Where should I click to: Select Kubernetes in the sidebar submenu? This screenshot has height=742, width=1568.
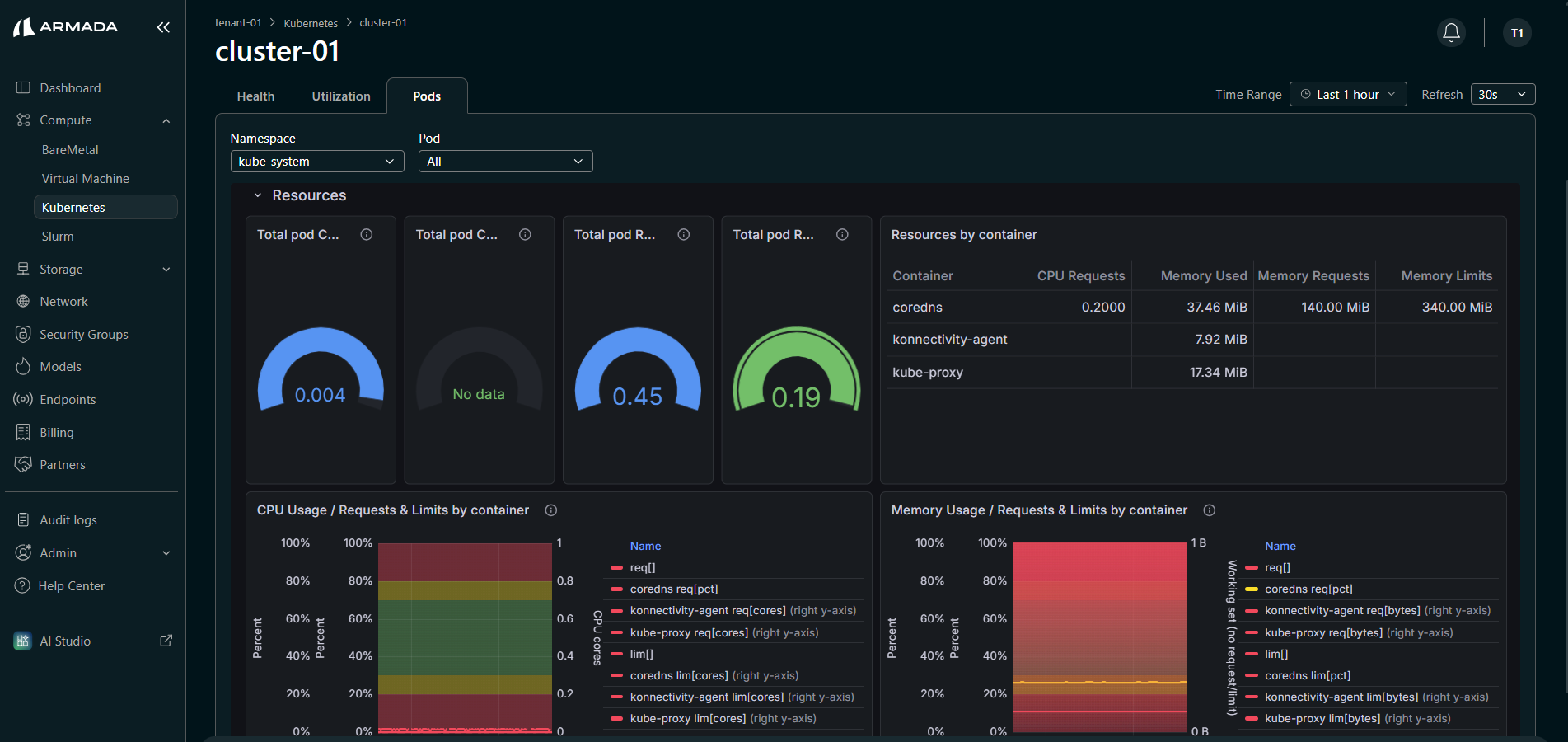click(105, 208)
